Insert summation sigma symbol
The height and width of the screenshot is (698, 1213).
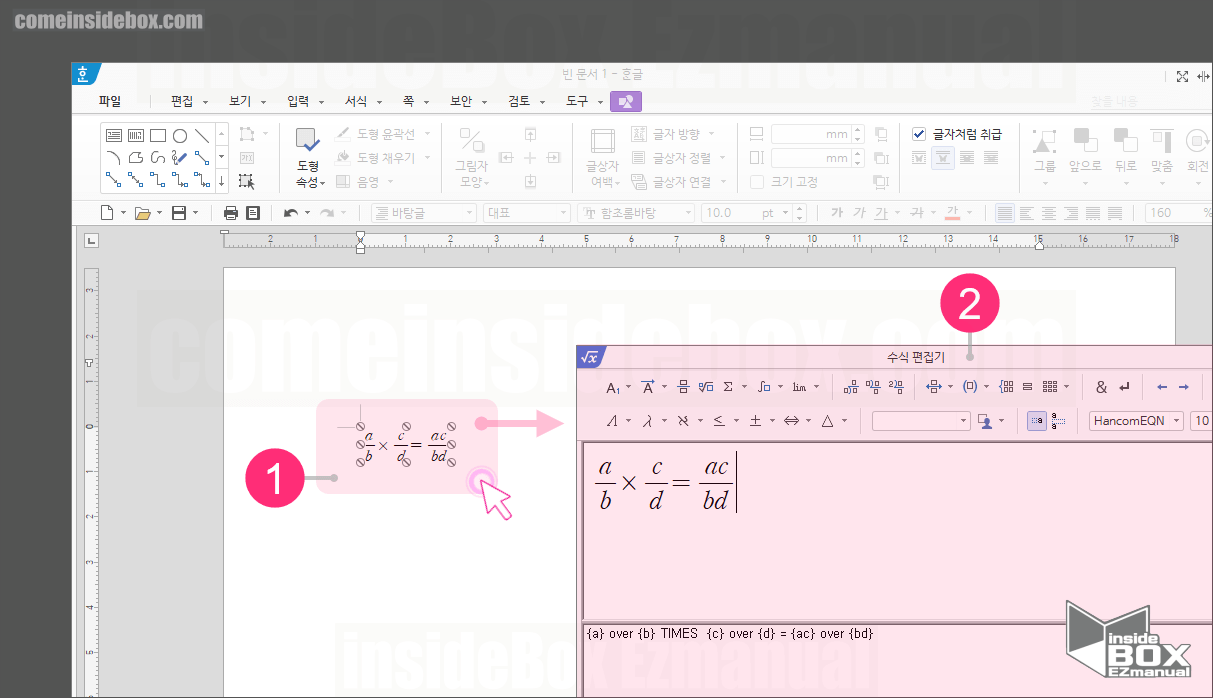[728, 387]
